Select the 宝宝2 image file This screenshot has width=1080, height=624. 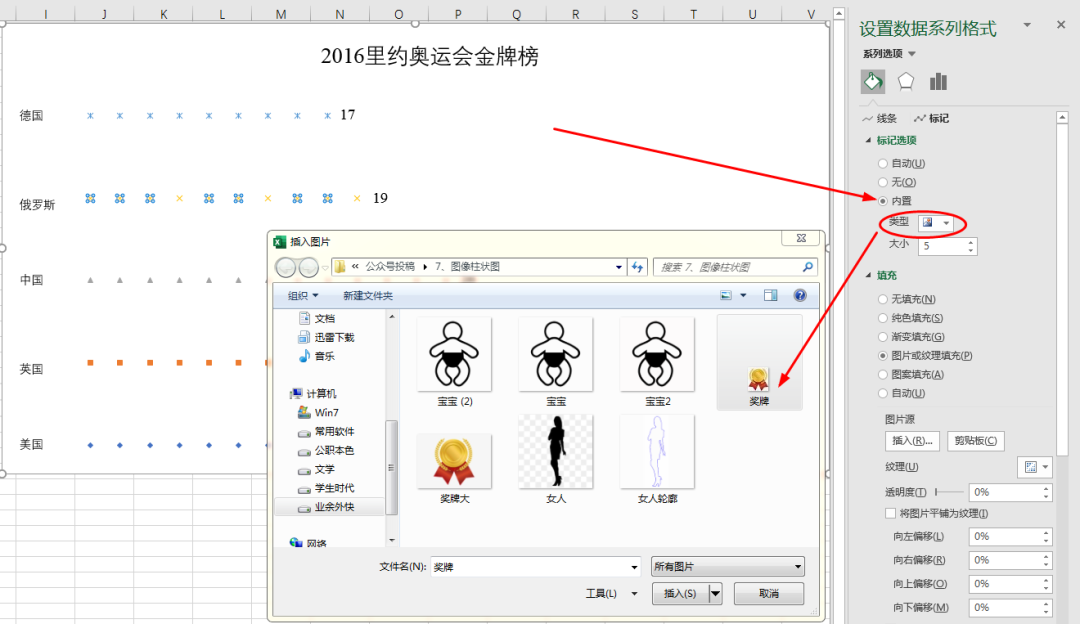click(x=657, y=362)
